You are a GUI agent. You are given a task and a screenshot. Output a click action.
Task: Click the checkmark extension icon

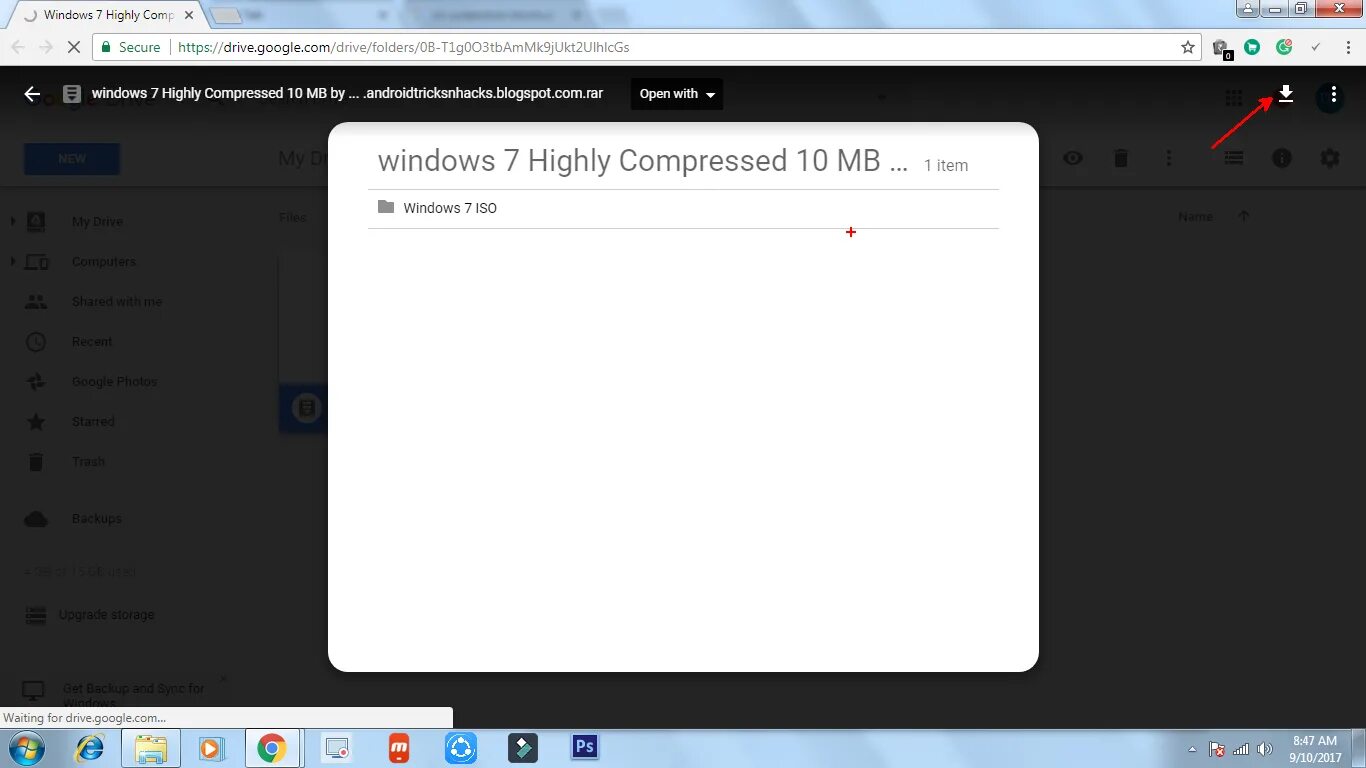click(1316, 47)
